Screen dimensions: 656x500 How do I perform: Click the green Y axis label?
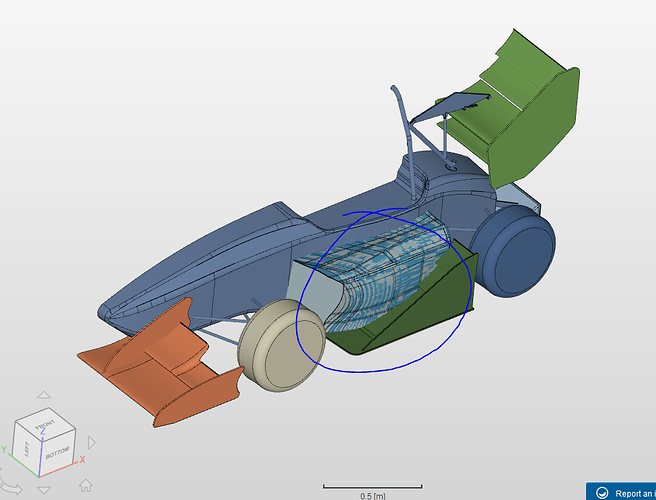coord(4,449)
